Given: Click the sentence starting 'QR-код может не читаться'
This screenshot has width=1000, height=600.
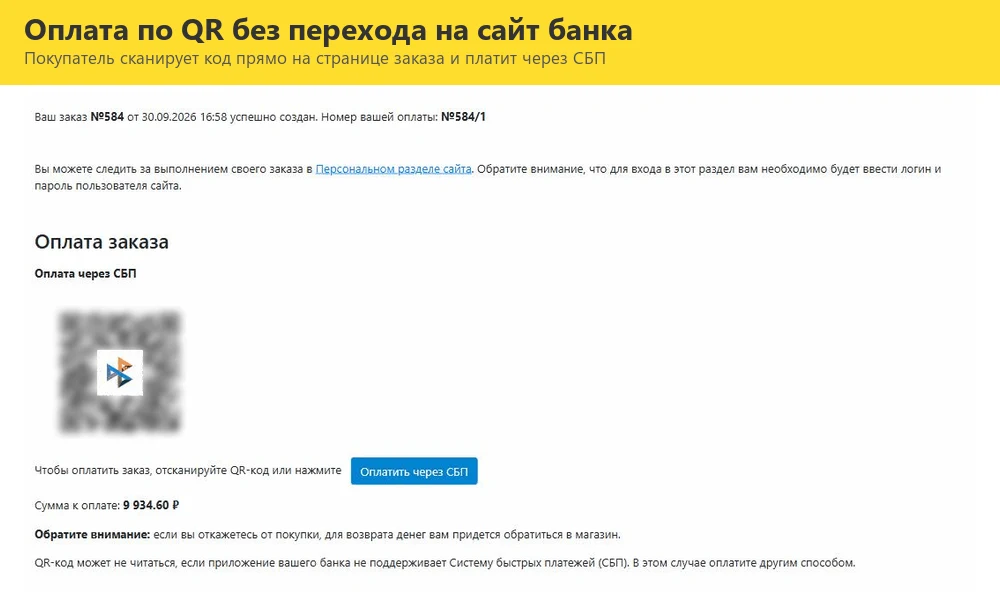Looking at the screenshot, I should pos(445,563).
